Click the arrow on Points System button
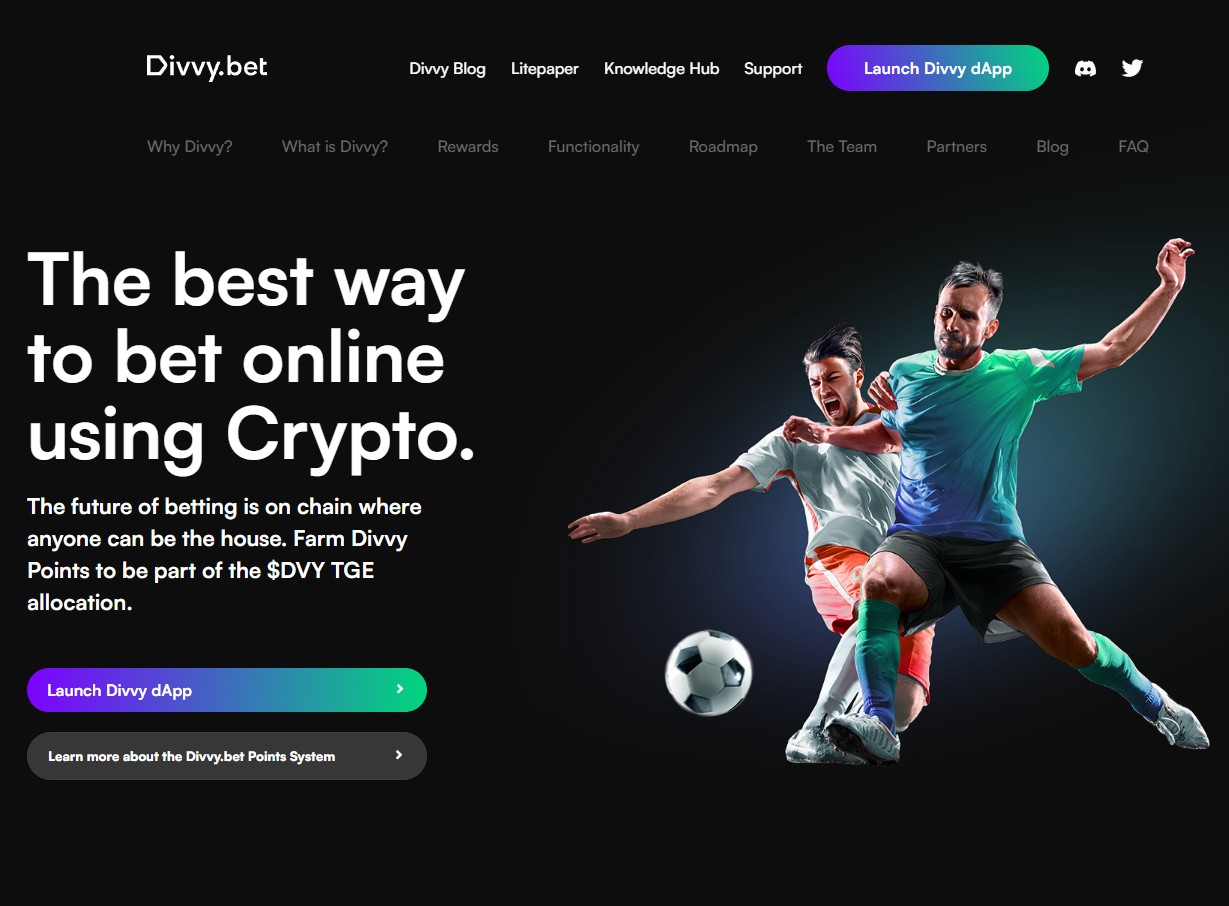Image resolution: width=1229 pixels, height=906 pixels. click(399, 755)
